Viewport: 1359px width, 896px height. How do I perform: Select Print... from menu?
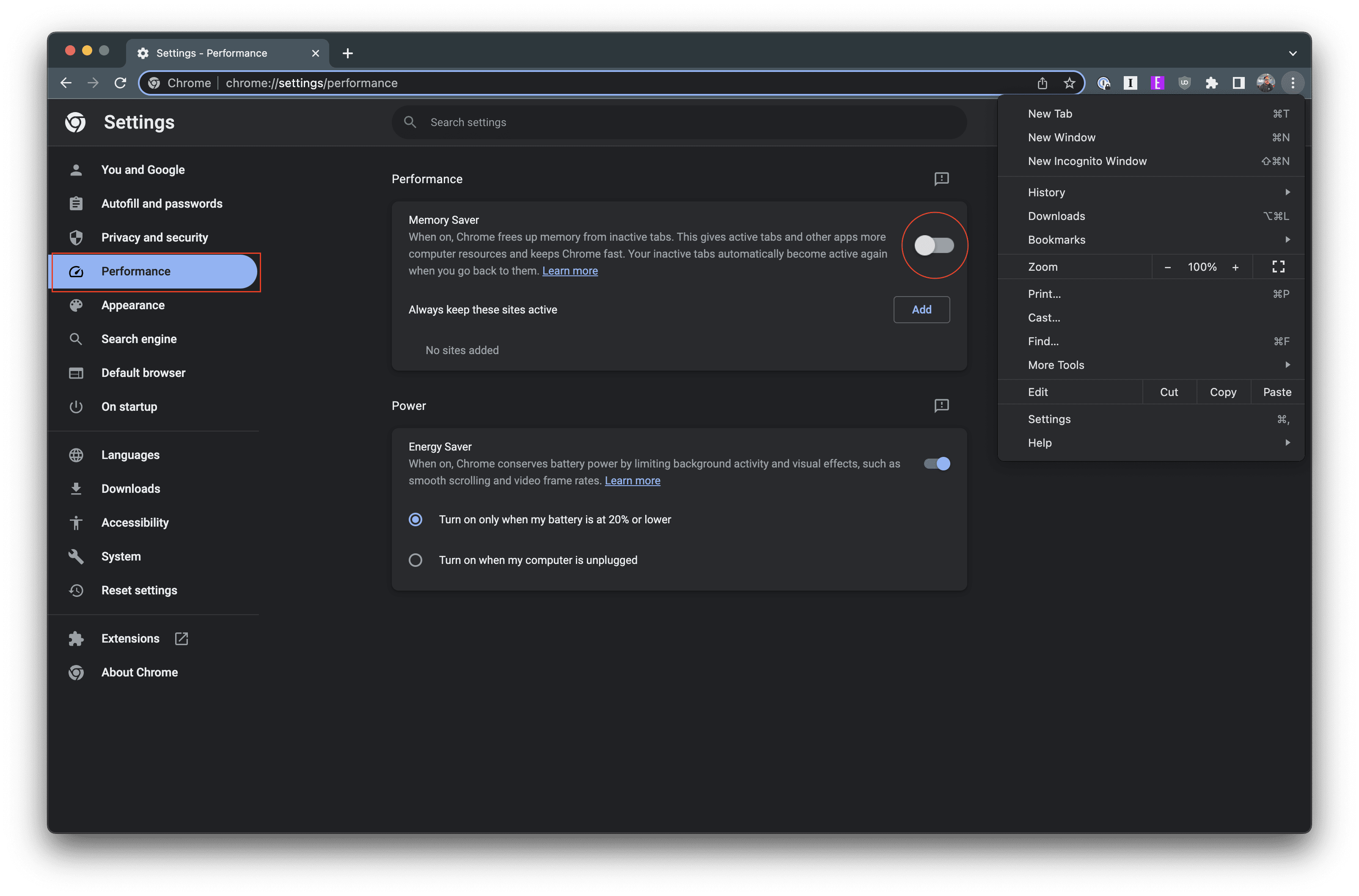click(1151, 294)
